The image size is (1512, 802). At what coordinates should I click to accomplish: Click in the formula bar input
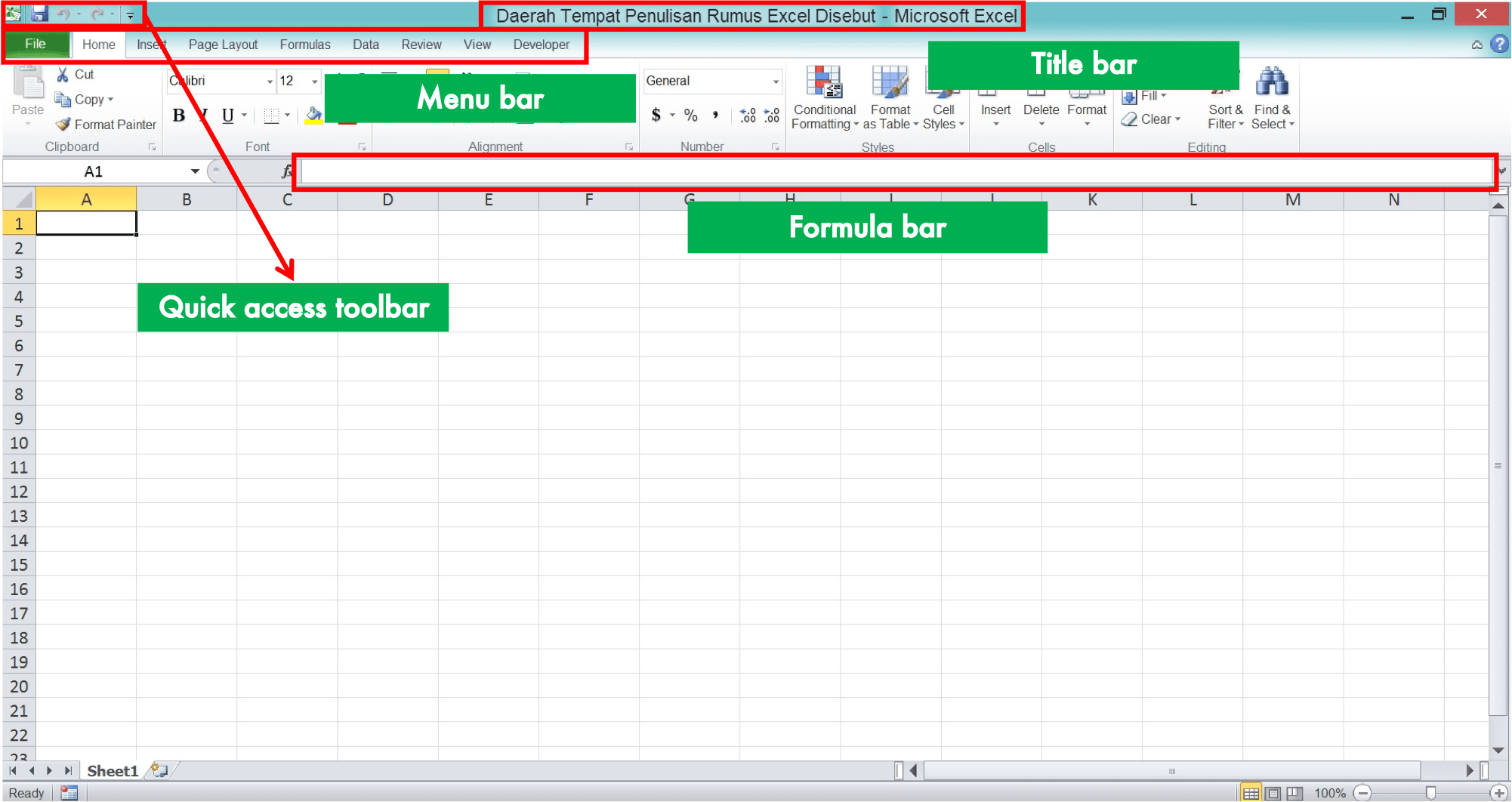point(896,171)
